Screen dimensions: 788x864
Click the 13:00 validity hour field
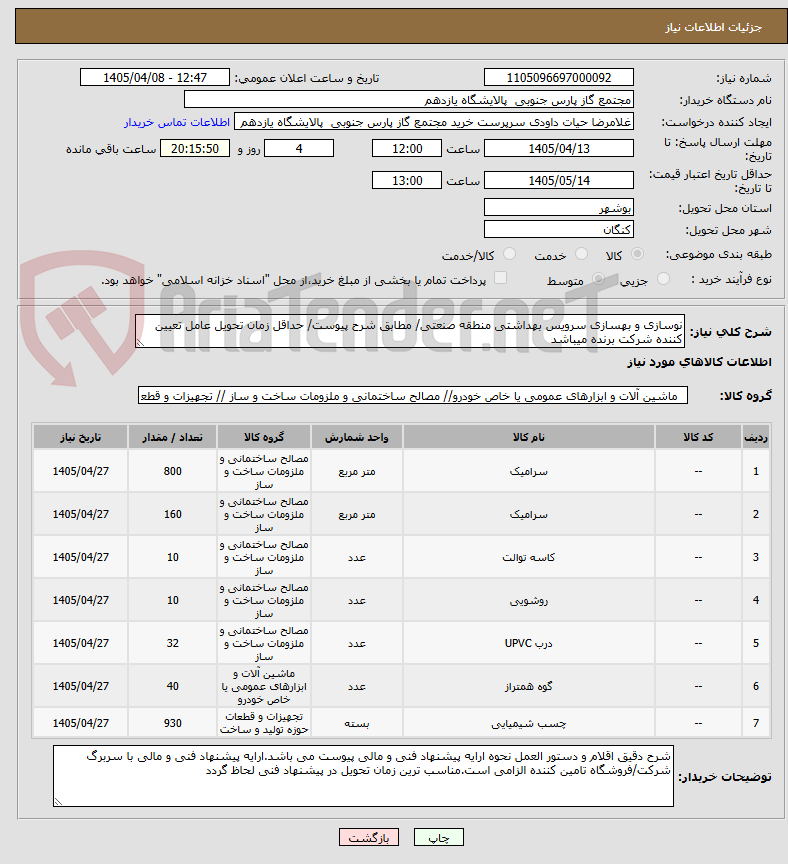pyautogui.click(x=407, y=180)
